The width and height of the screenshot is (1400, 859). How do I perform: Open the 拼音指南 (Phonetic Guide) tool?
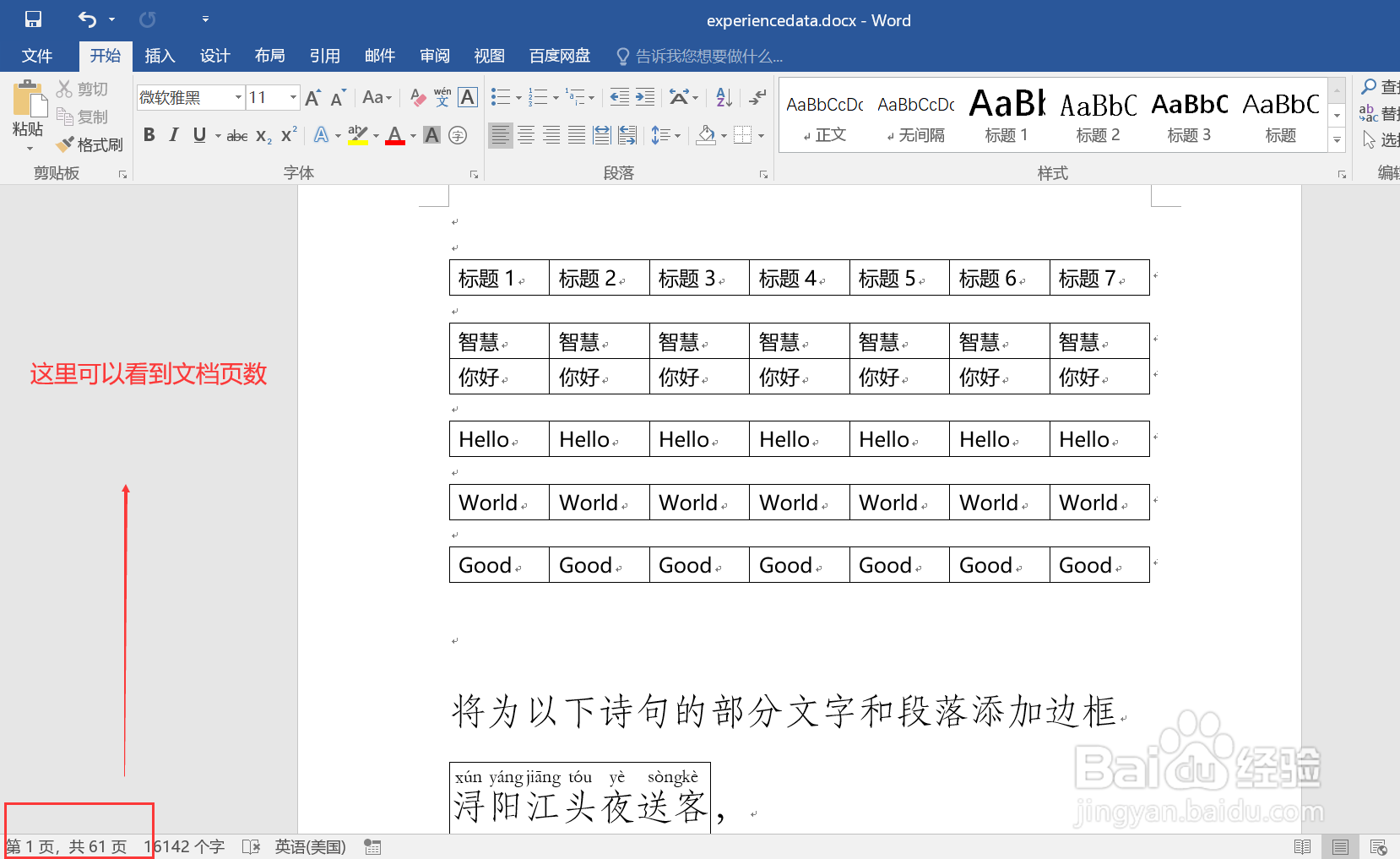tap(442, 97)
